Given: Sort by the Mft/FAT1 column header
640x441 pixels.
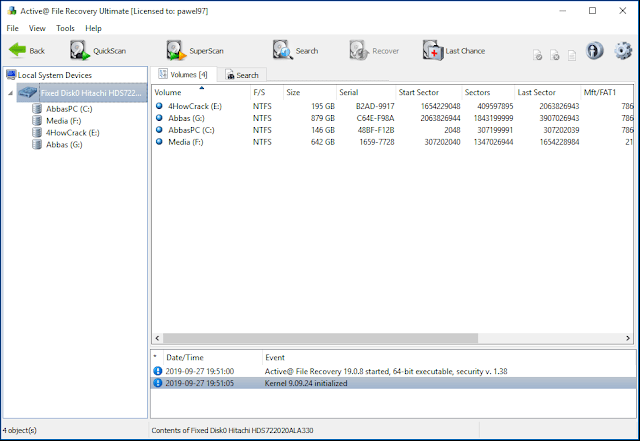Looking at the screenshot, I should pos(607,92).
